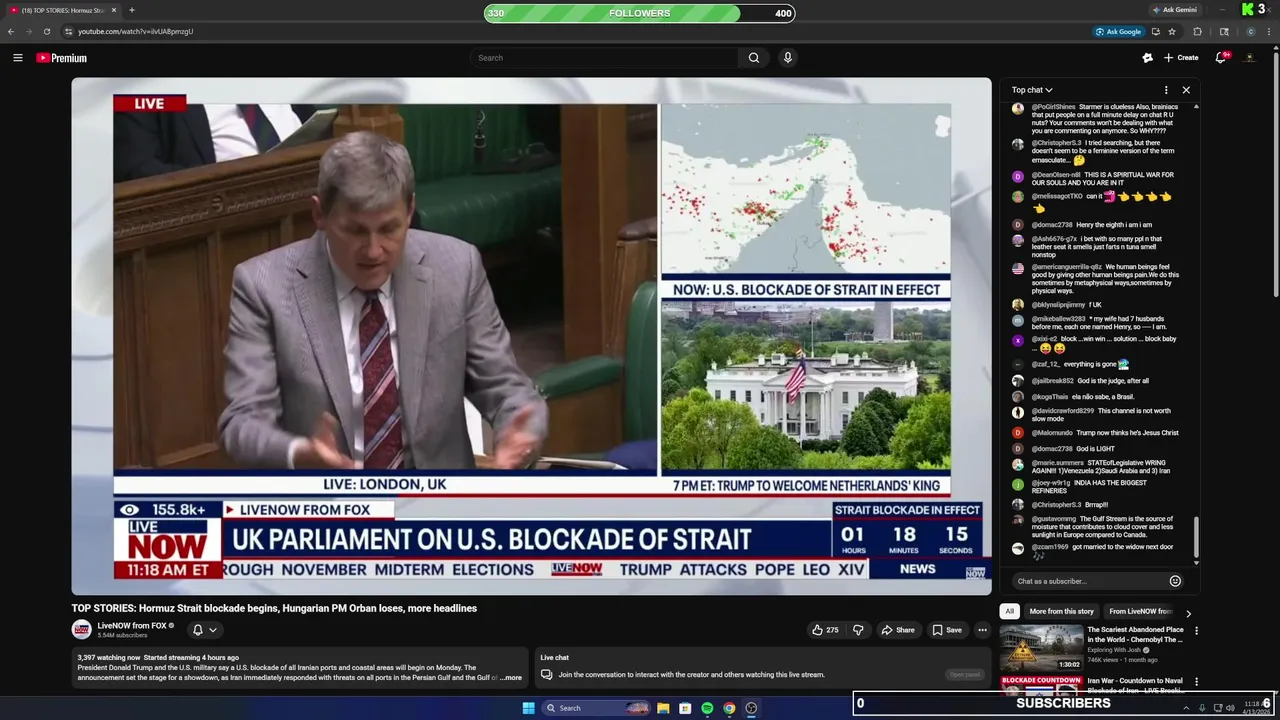Viewport: 1280px width, 720px height.
Task: Select the TOP STORIES browser tab
Action: 62,10
